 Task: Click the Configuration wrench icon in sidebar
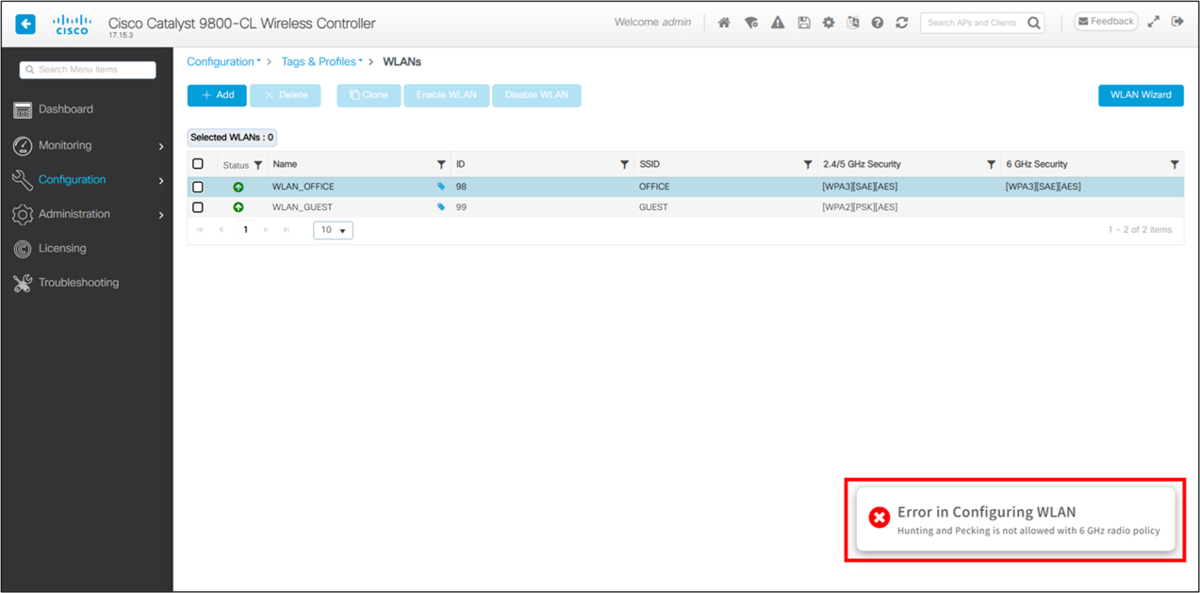pyautogui.click(x=23, y=180)
